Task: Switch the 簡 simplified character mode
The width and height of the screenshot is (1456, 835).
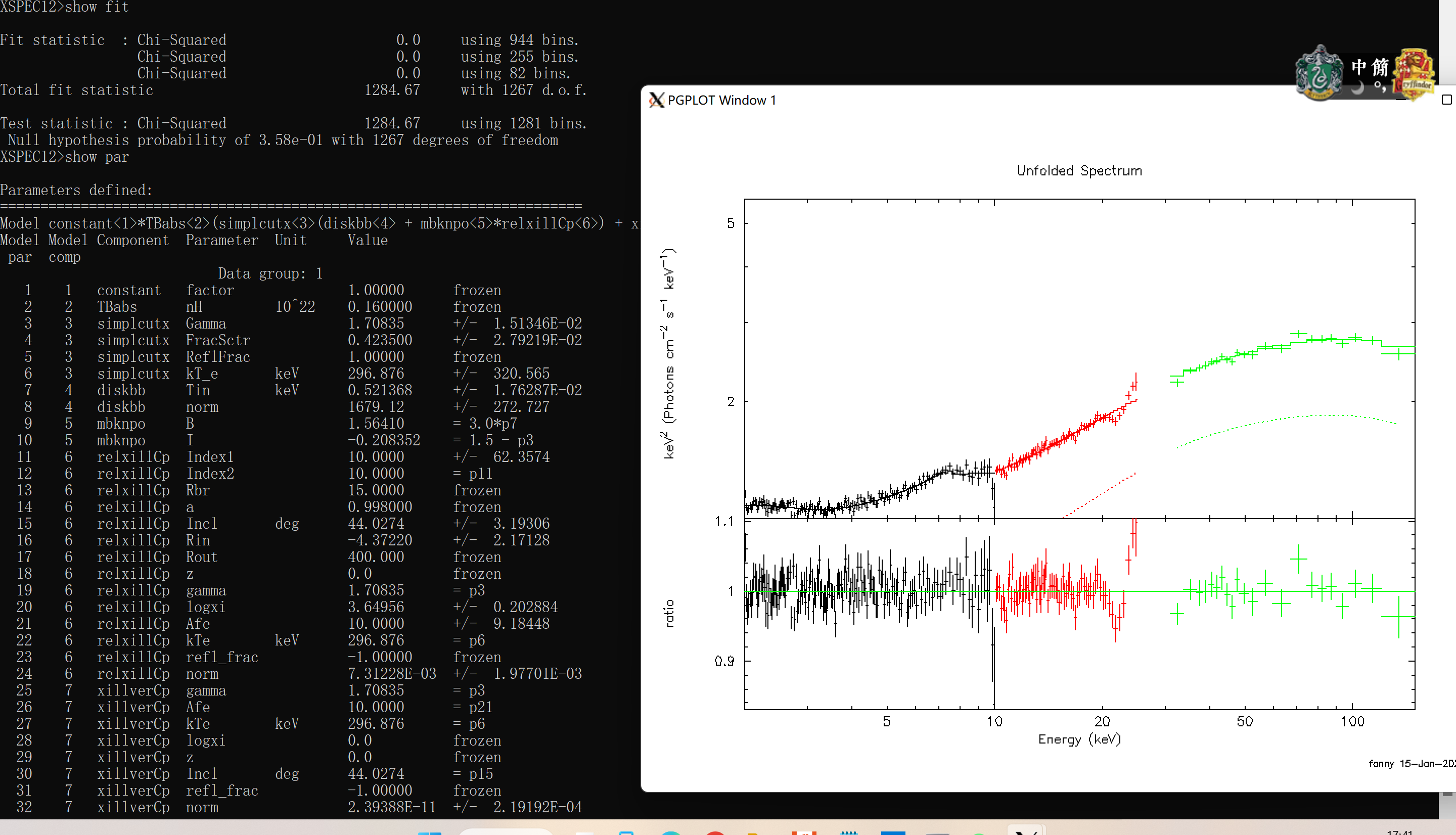Action: [x=1380, y=67]
